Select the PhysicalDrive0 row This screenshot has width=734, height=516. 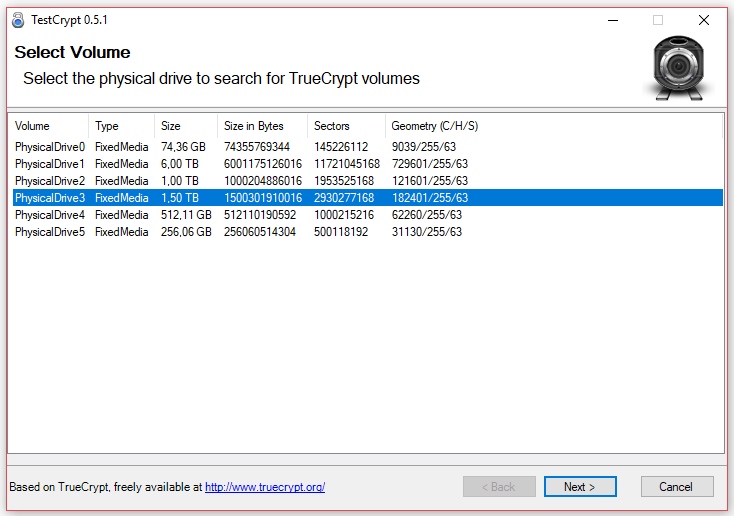tap(367, 147)
